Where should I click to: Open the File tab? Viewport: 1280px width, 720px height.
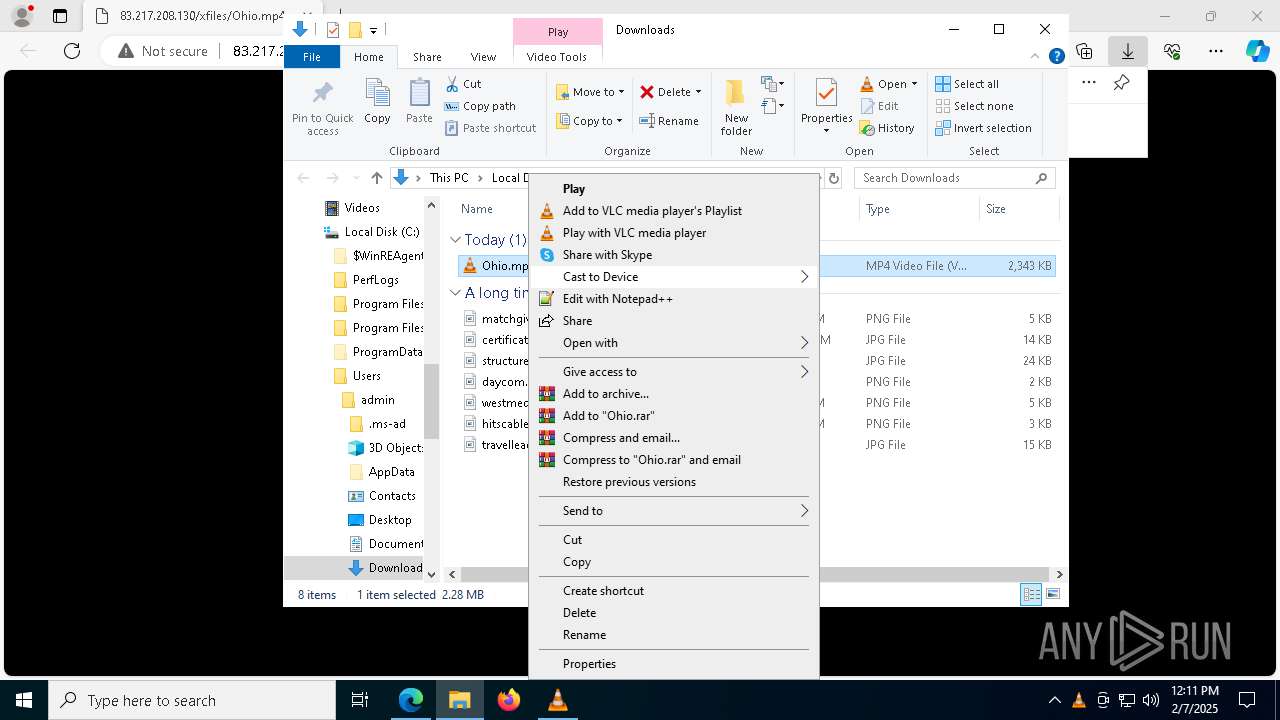pos(312,57)
